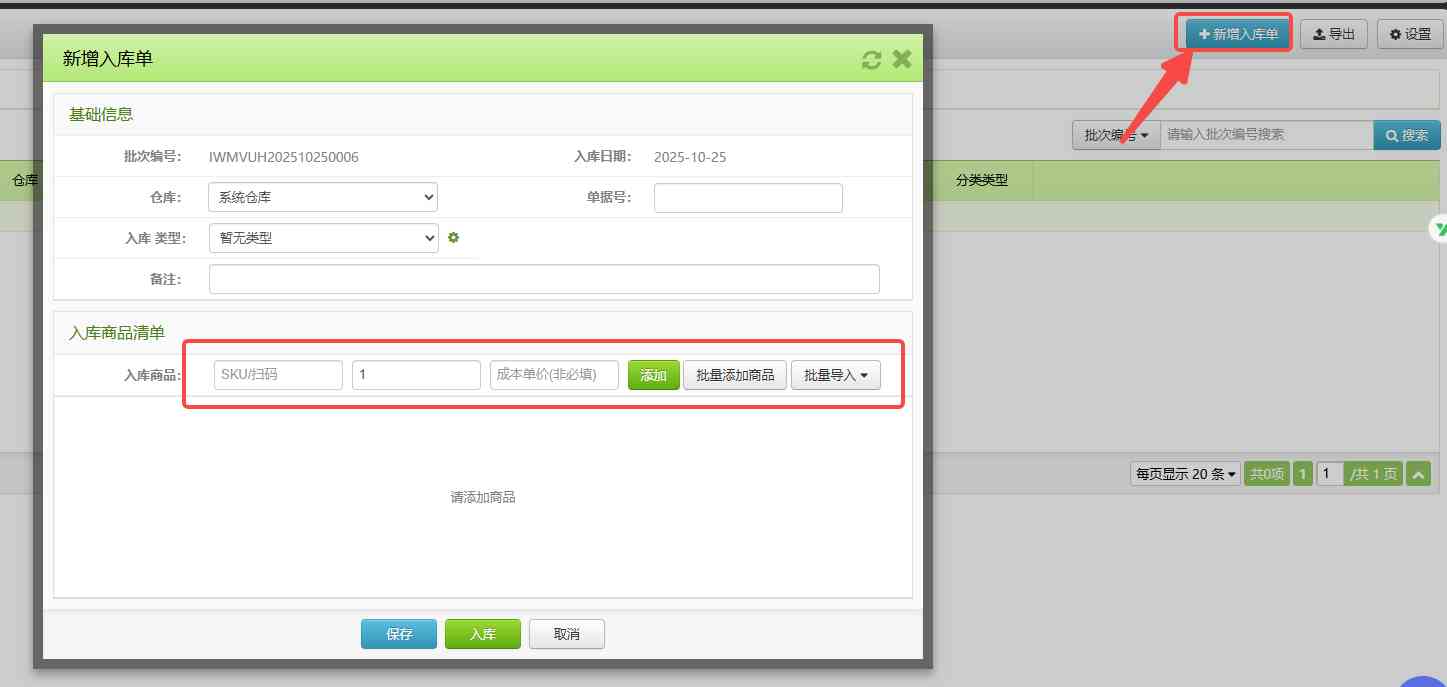Click the gear icon beside 入库类型

[453, 238]
